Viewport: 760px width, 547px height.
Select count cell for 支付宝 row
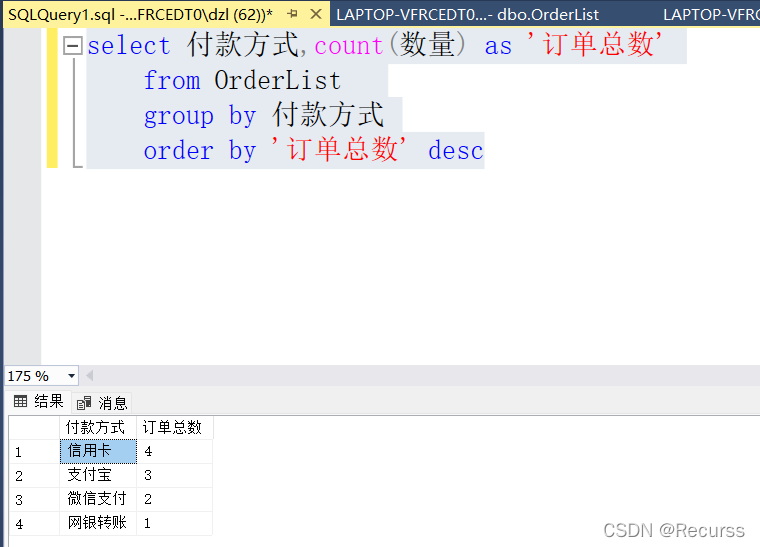174,475
